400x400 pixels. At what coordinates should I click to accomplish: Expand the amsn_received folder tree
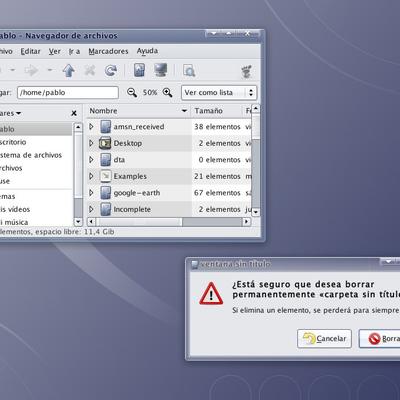[x=91, y=127]
